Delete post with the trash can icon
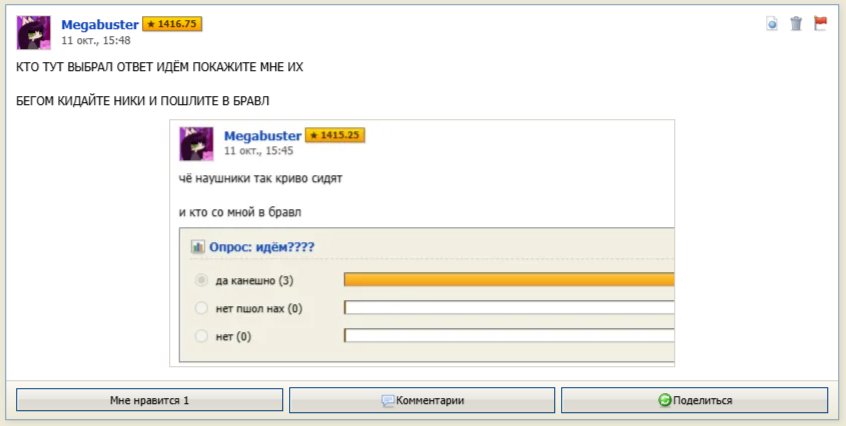Viewport: 846px width, 426px height. pos(796,24)
